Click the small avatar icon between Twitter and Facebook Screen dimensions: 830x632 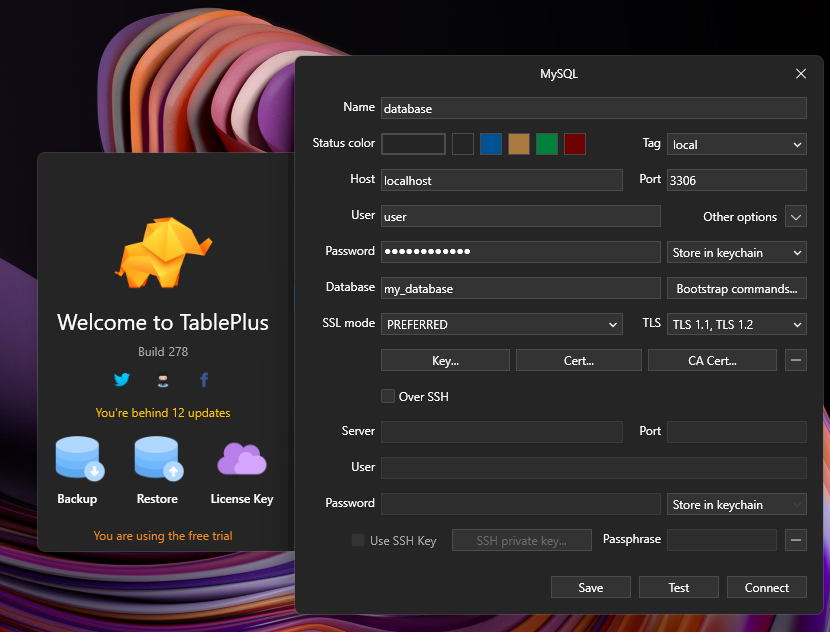163,381
